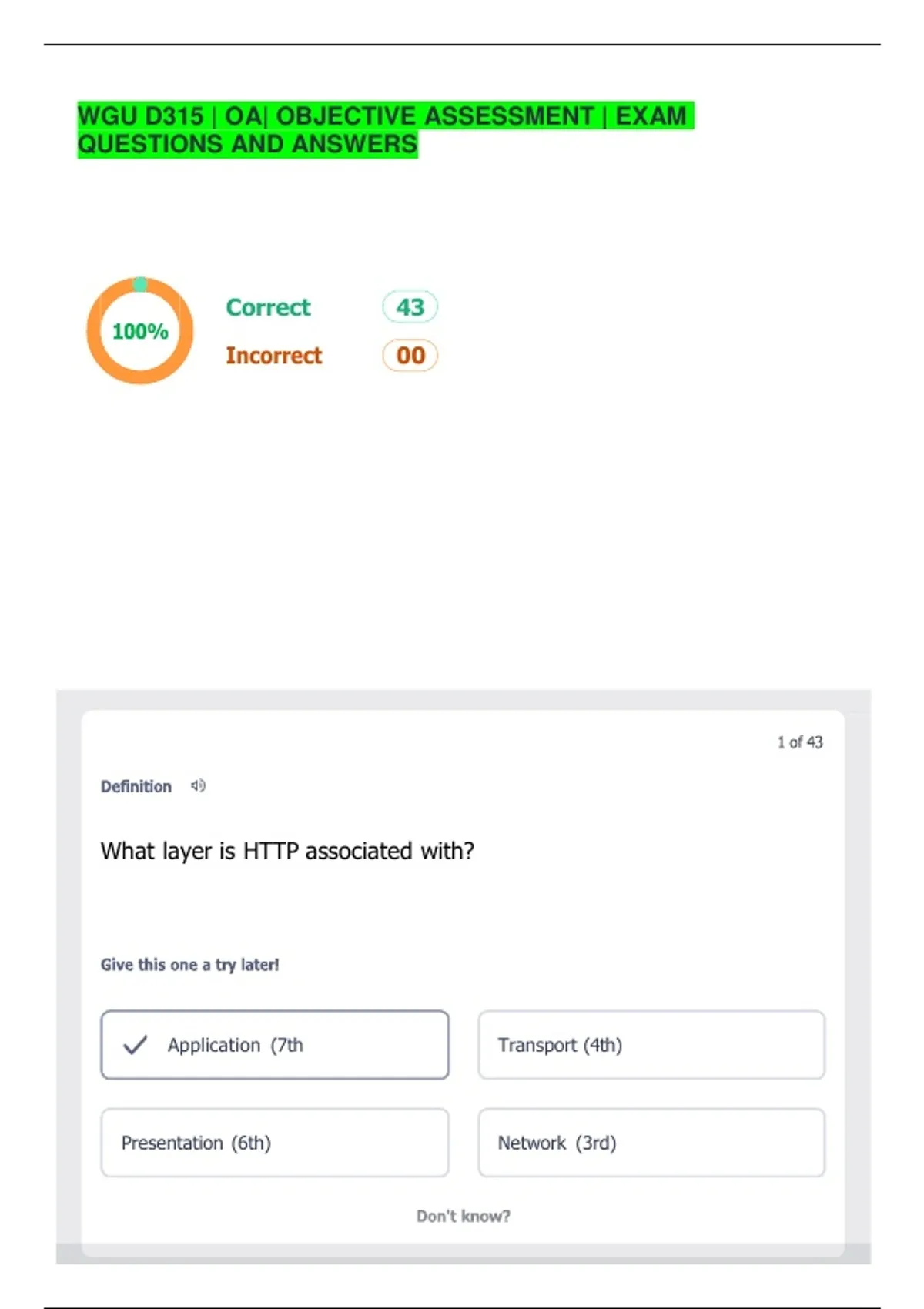Click the highlighted "QUESTIONS AND ANSWERS" line
This screenshot has width=924, height=1309.
[247, 144]
